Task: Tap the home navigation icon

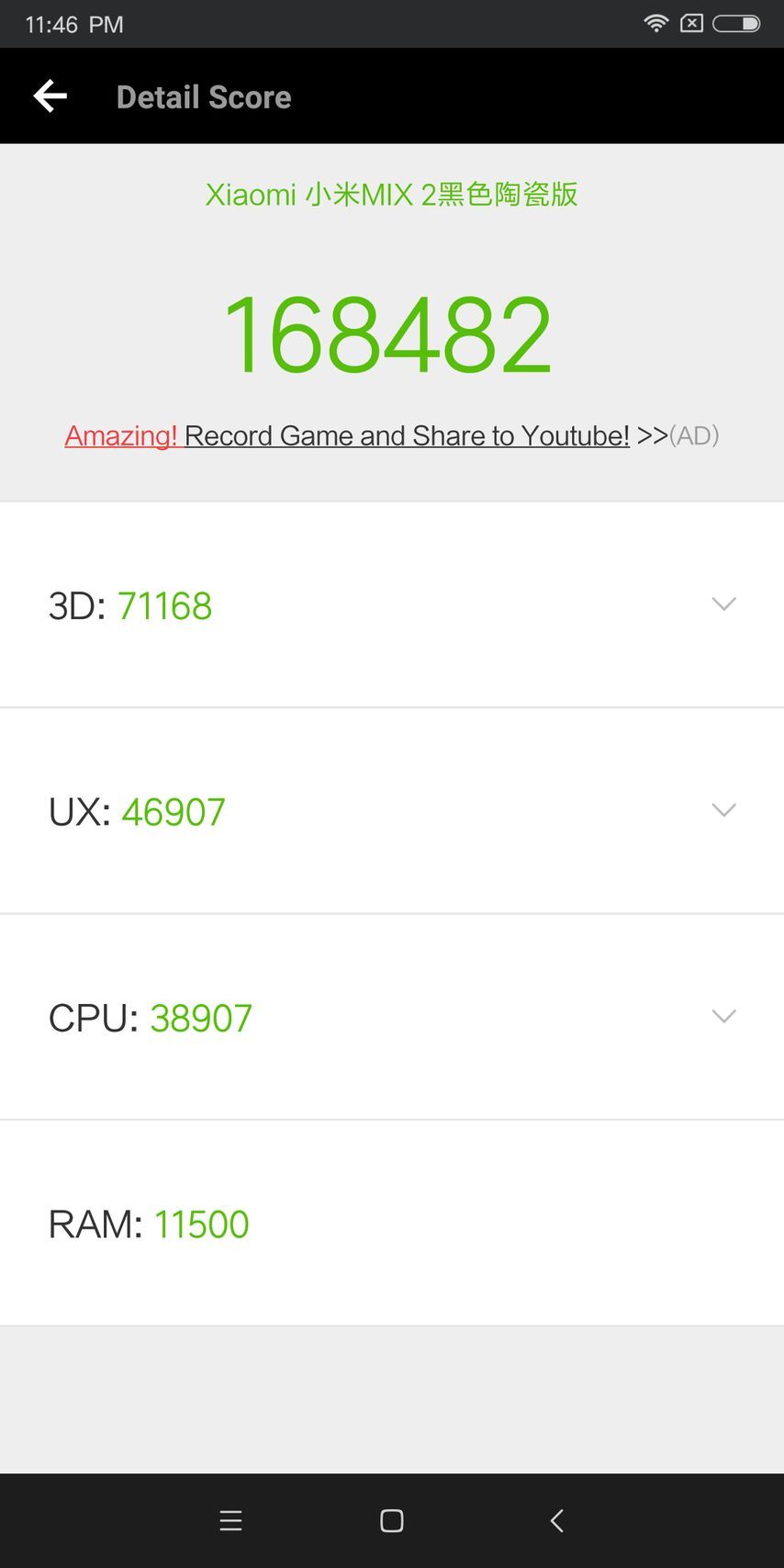Action: [x=391, y=1520]
